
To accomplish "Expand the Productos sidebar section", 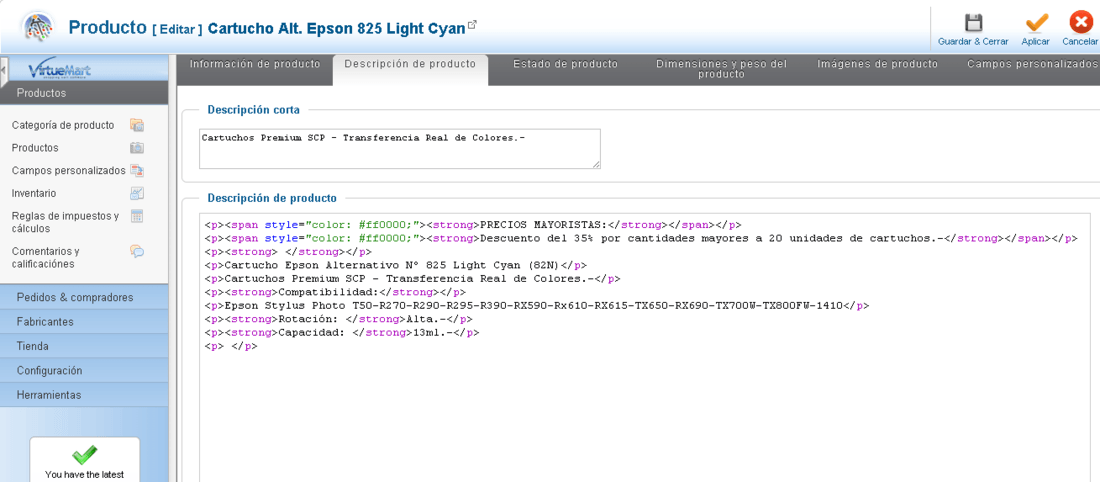I will point(84,93).
